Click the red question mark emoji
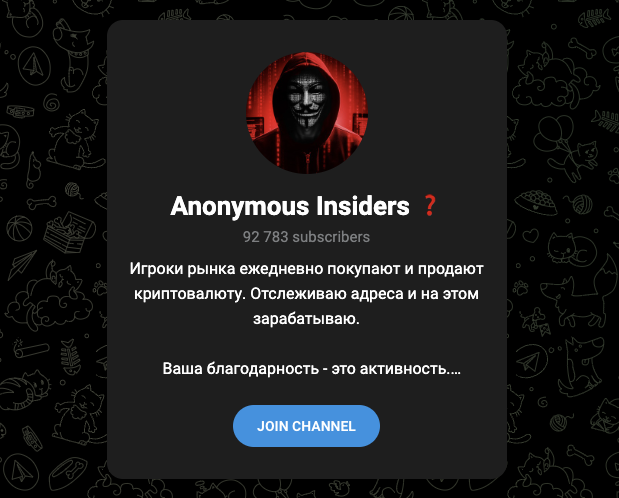Viewport: 619px width, 498px height. [430, 206]
